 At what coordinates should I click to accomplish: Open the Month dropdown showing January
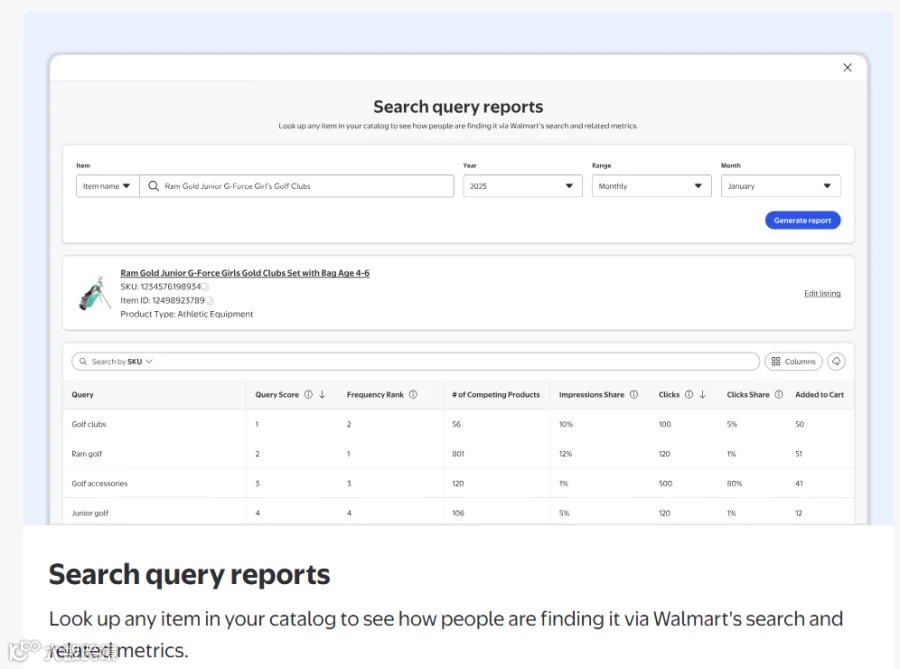click(781, 186)
